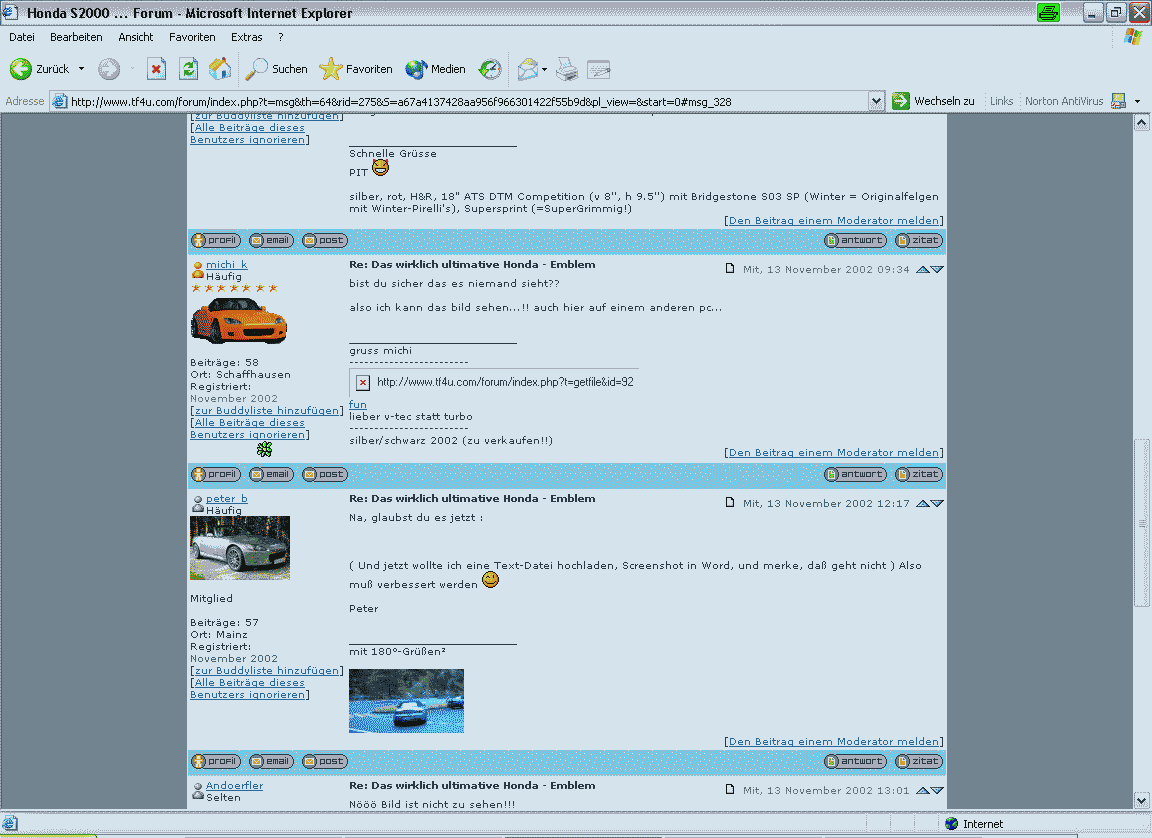Open the Zurück history dropdown arrow
The width and height of the screenshot is (1152, 838).
tap(81, 70)
